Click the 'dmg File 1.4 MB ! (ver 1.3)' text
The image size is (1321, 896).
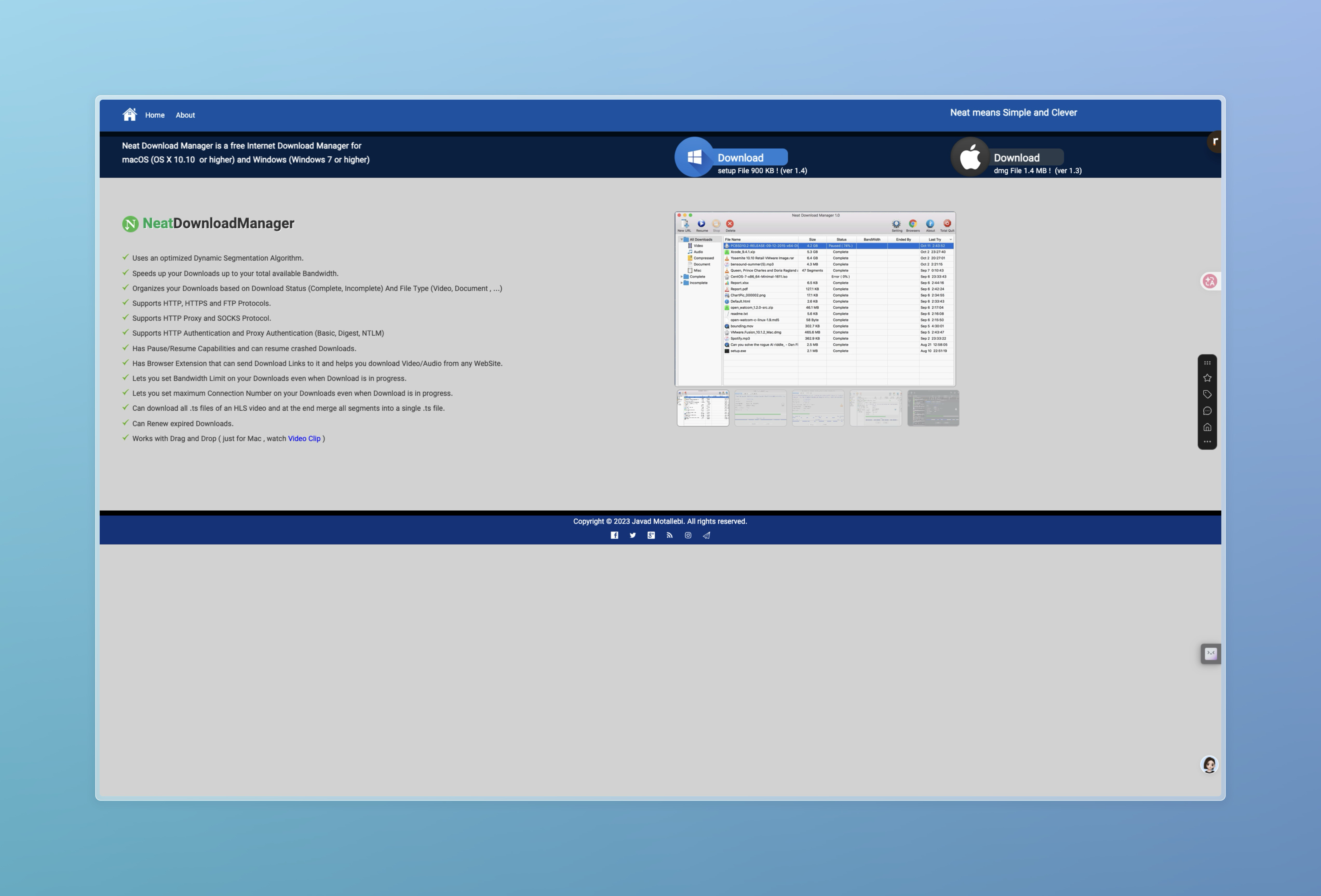1037,171
